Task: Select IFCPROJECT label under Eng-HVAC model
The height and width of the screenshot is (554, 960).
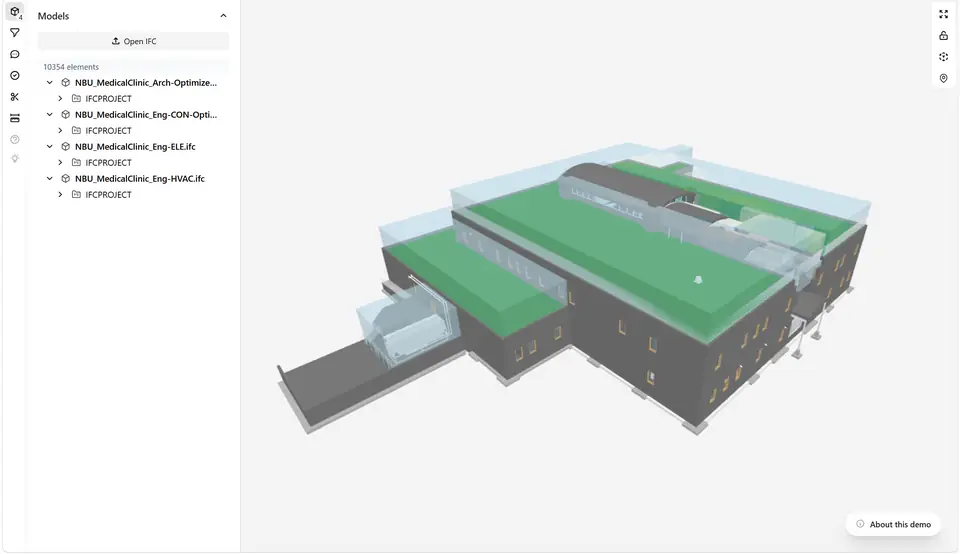Action: point(108,195)
